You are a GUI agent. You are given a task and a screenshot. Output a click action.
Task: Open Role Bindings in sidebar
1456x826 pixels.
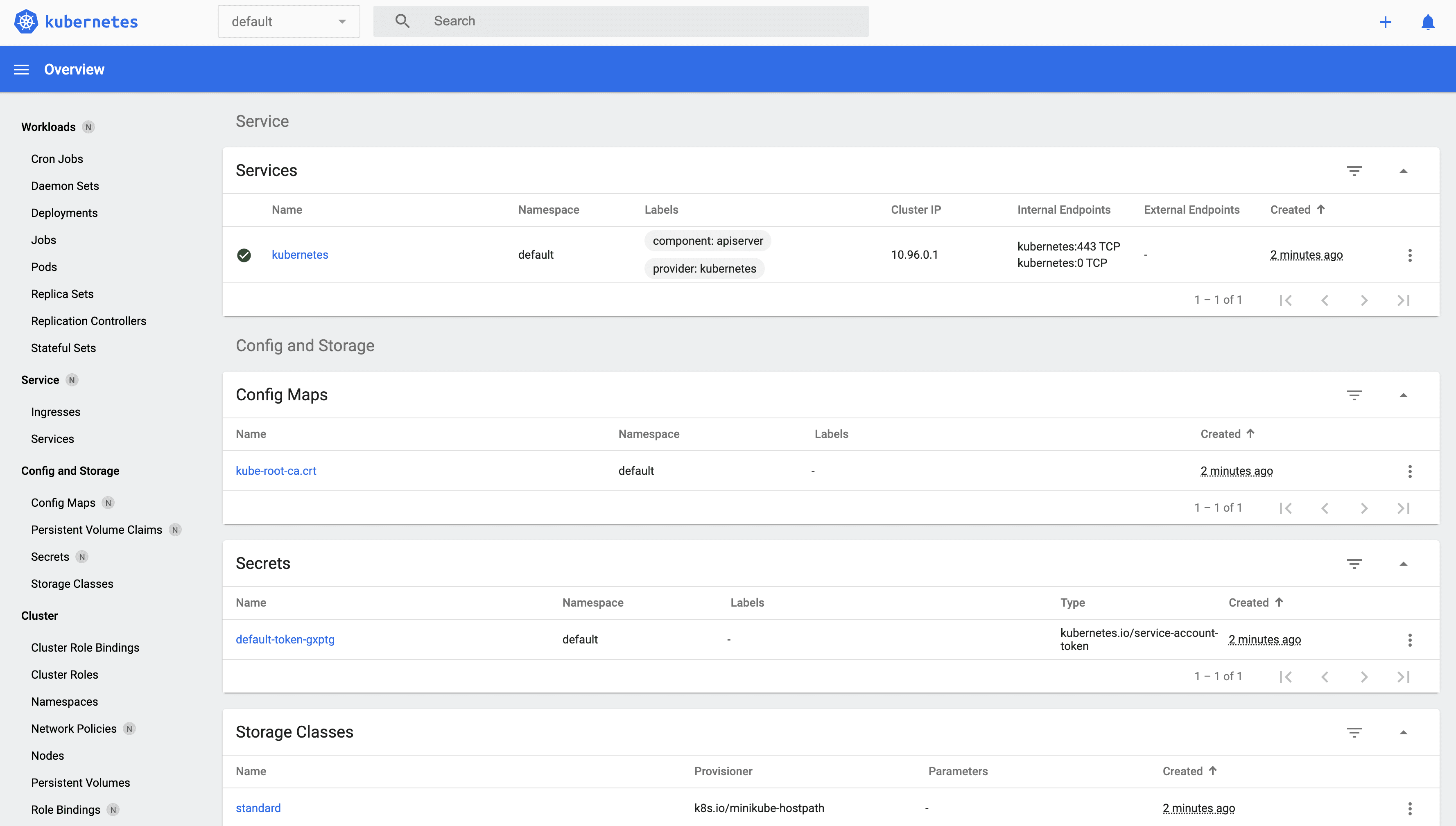pos(66,810)
